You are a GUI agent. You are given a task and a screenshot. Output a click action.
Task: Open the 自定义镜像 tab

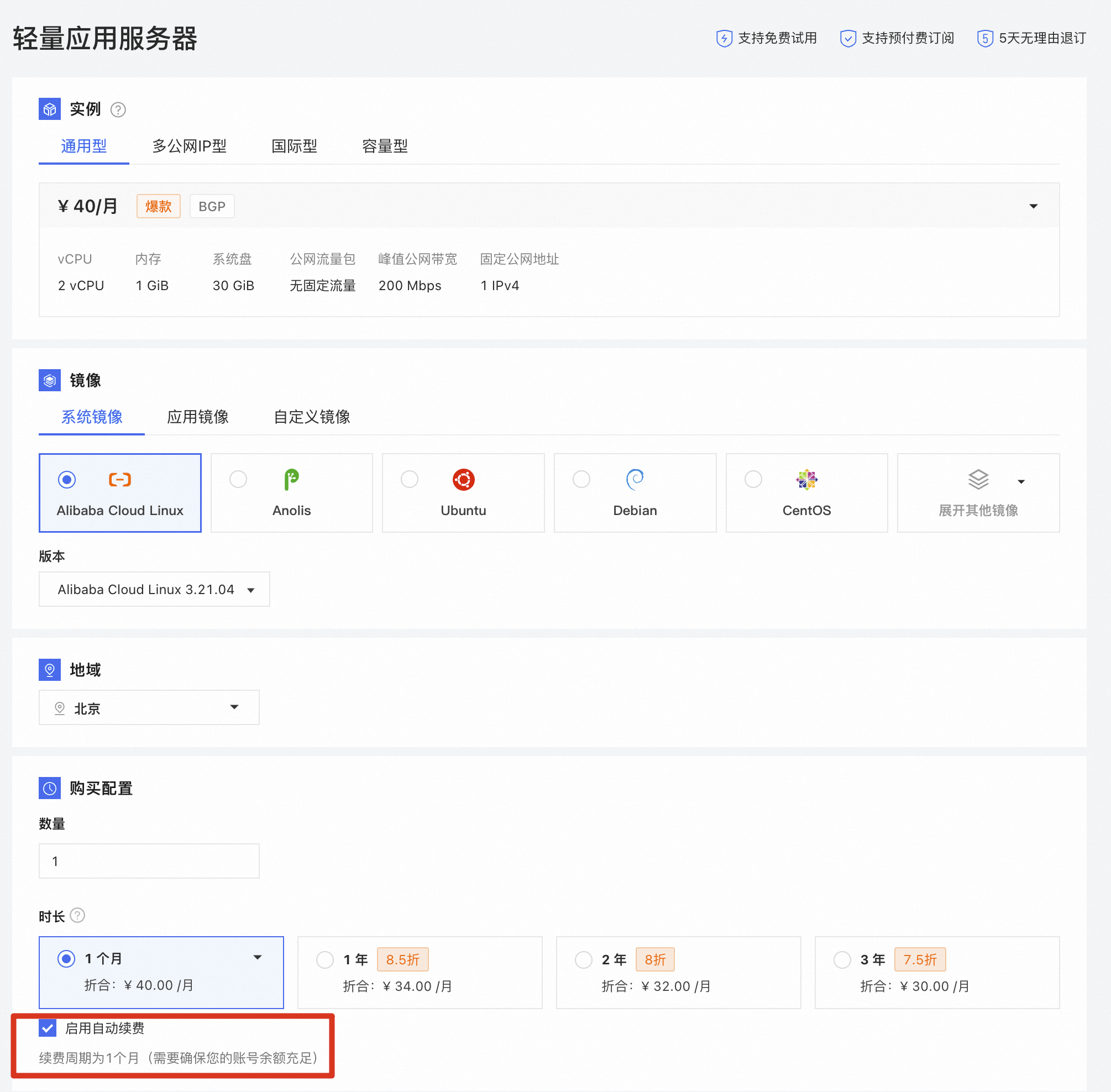click(x=312, y=417)
